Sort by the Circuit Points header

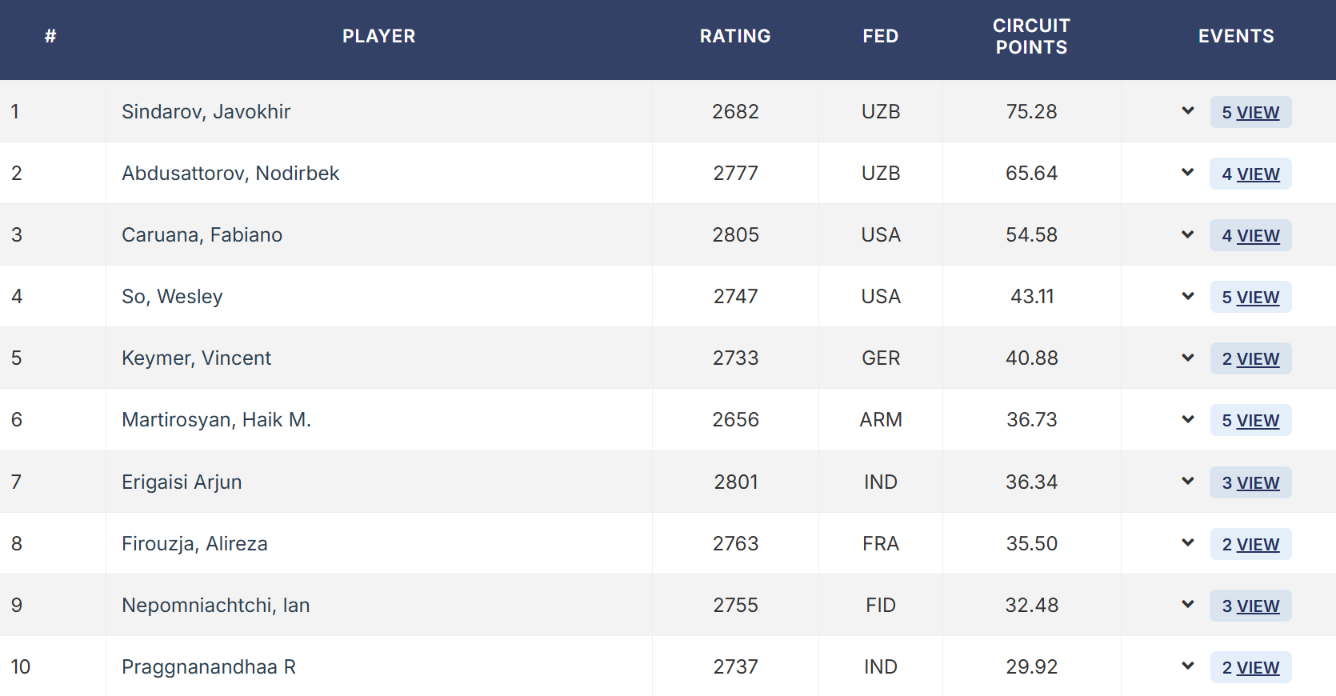click(1031, 36)
